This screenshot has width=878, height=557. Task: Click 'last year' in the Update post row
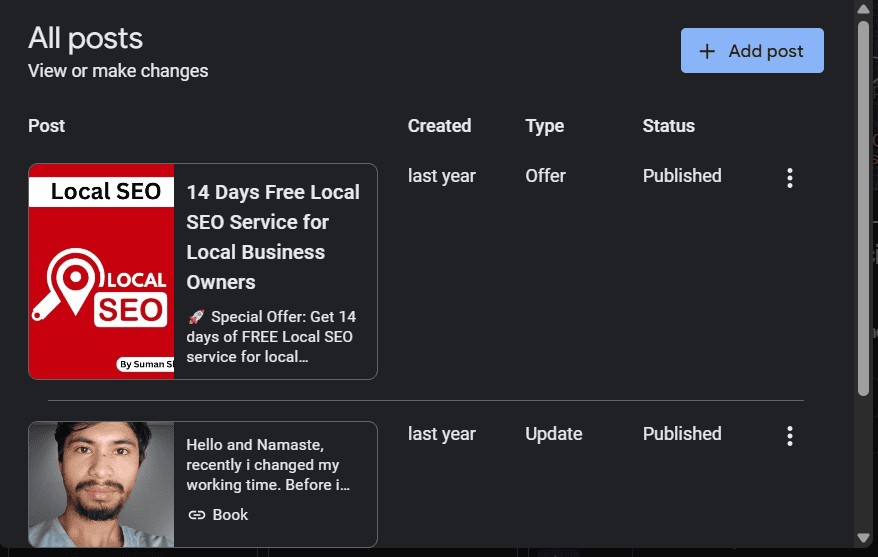[442, 434]
